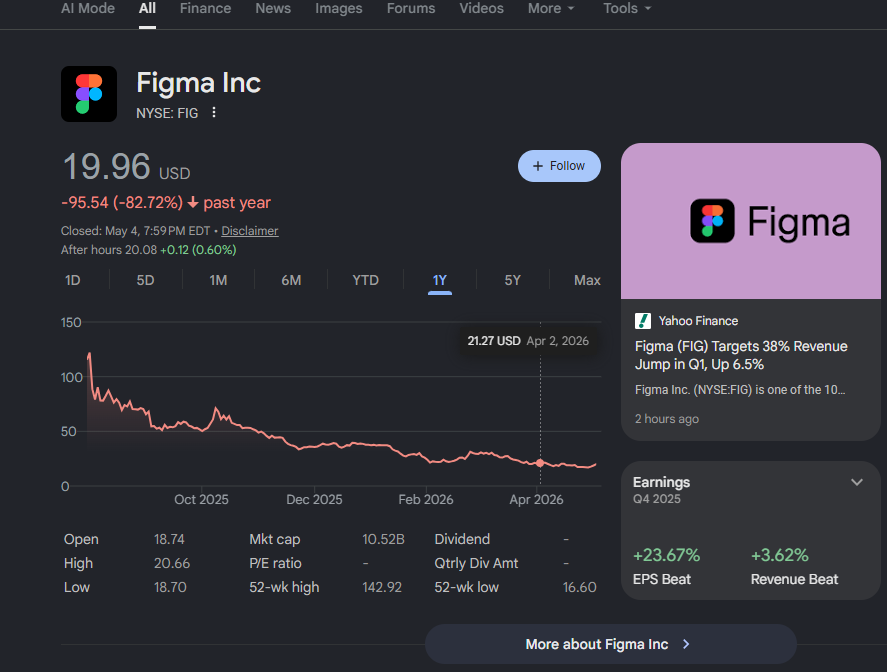Click the Qtrly Div Amt label
Screen dimensions: 887x672
tap(476, 563)
